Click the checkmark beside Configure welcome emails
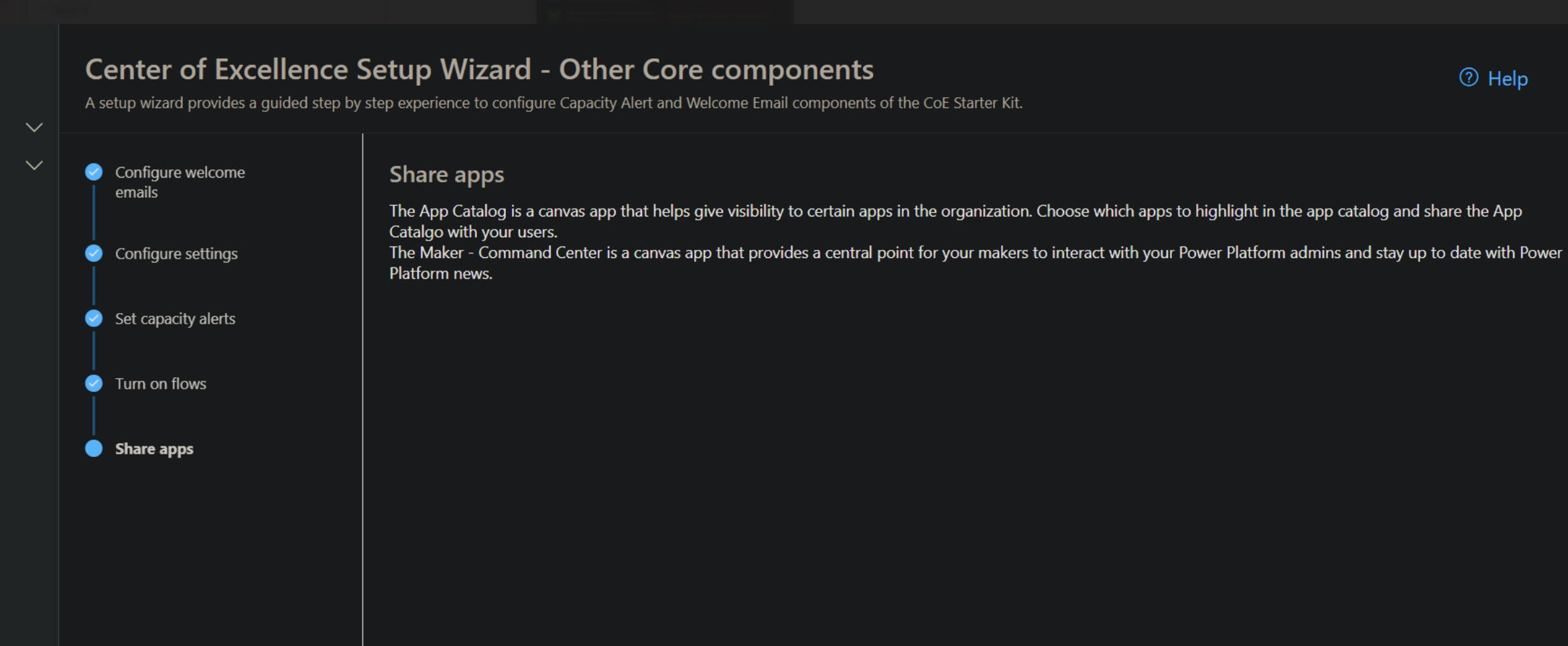Image resolution: width=1568 pixels, height=646 pixels. (x=93, y=172)
